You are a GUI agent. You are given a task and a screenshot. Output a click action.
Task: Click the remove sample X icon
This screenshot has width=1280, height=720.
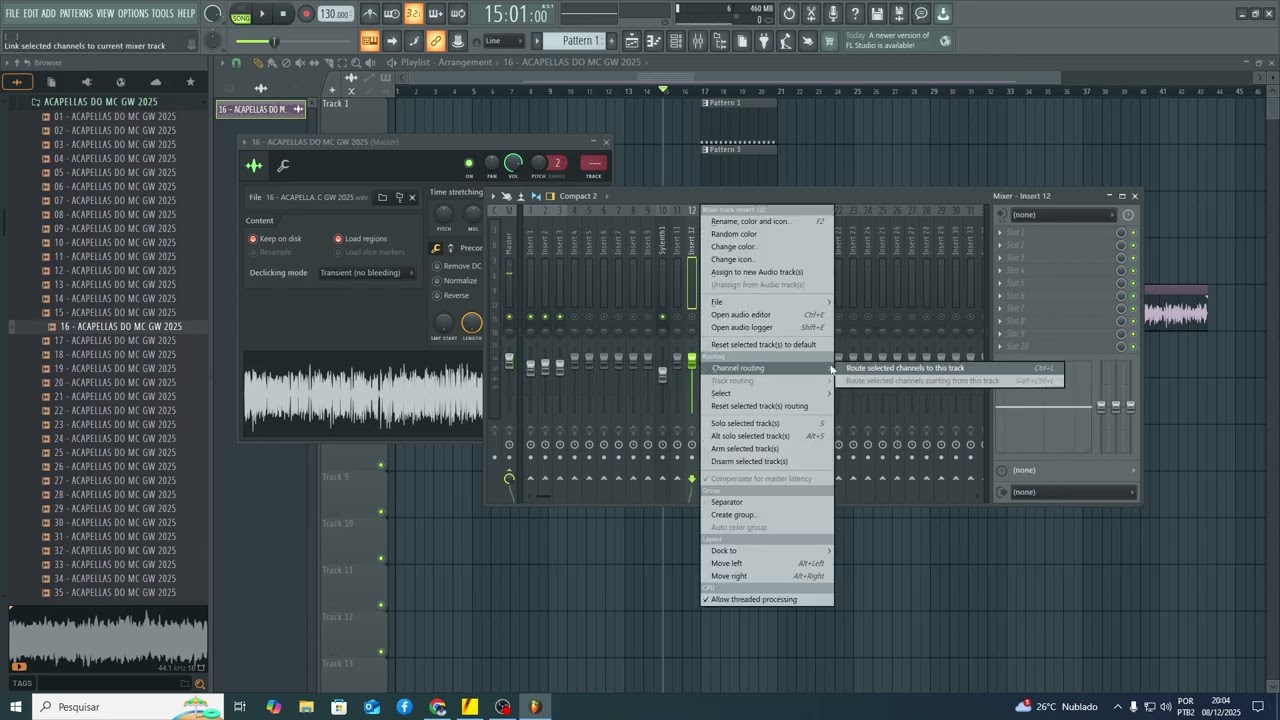(x=412, y=197)
